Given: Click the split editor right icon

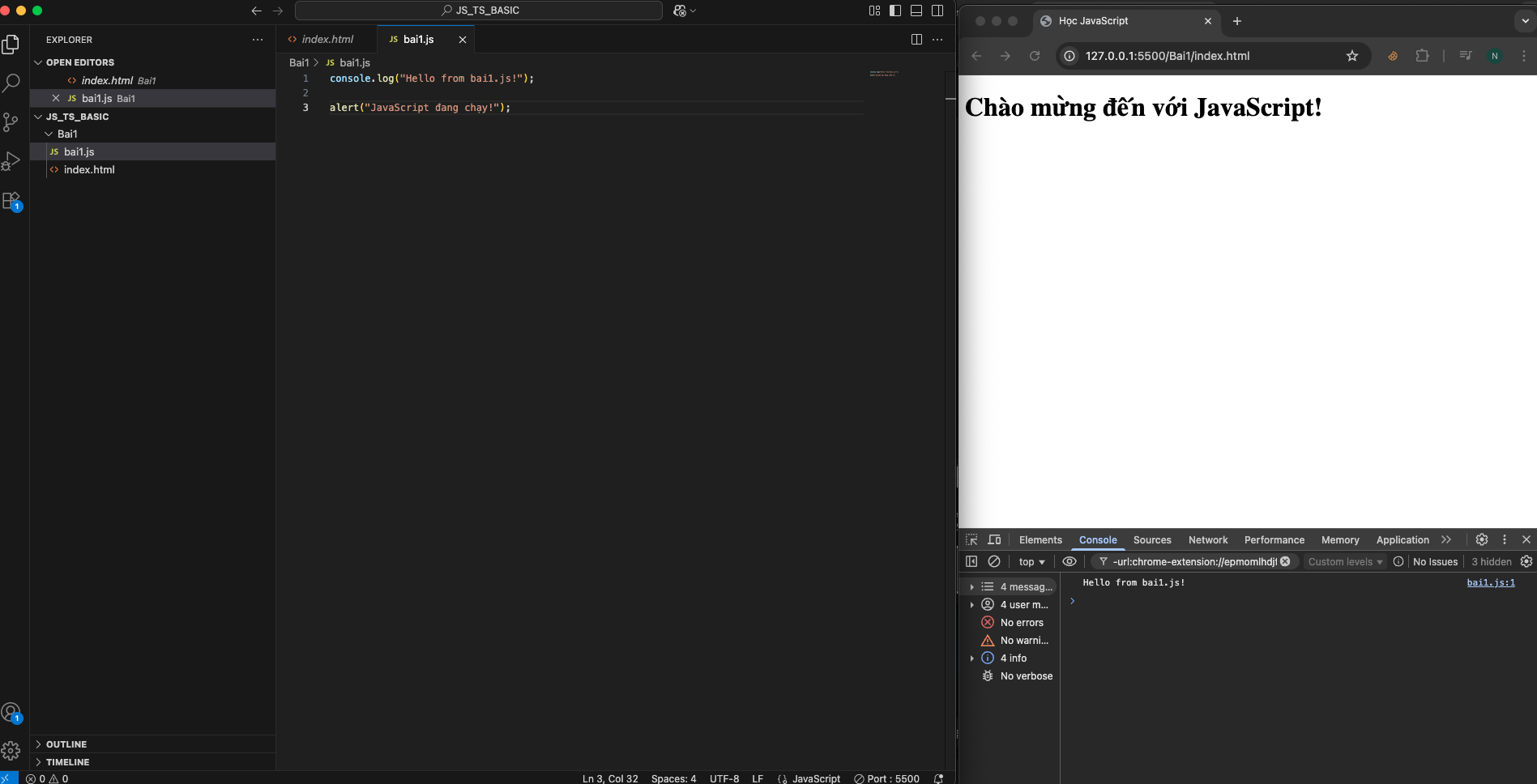Looking at the screenshot, I should pyautogui.click(x=916, y=40).
